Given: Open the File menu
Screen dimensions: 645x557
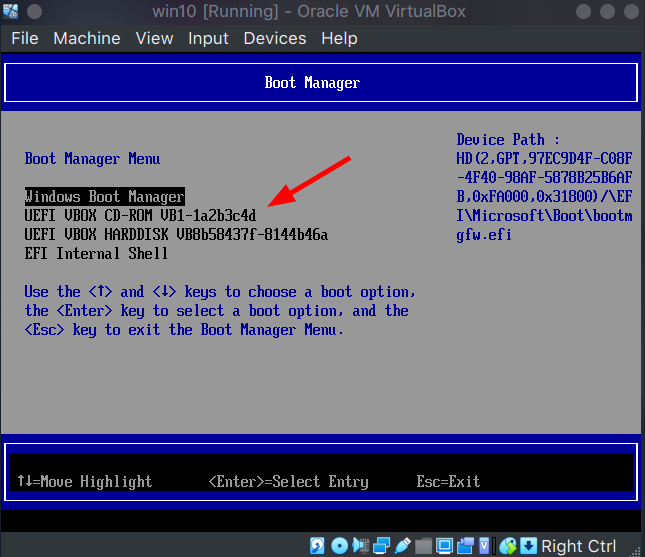Looking at the screenshot, I should tap(25, 38).
